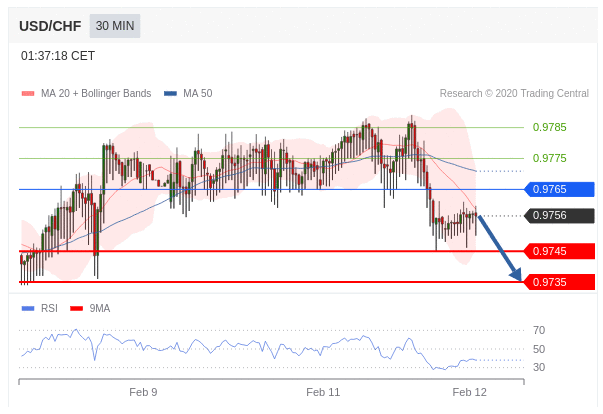
Task: Click the 0.9775 resistance level label
Action: click(x=550, y=158)
